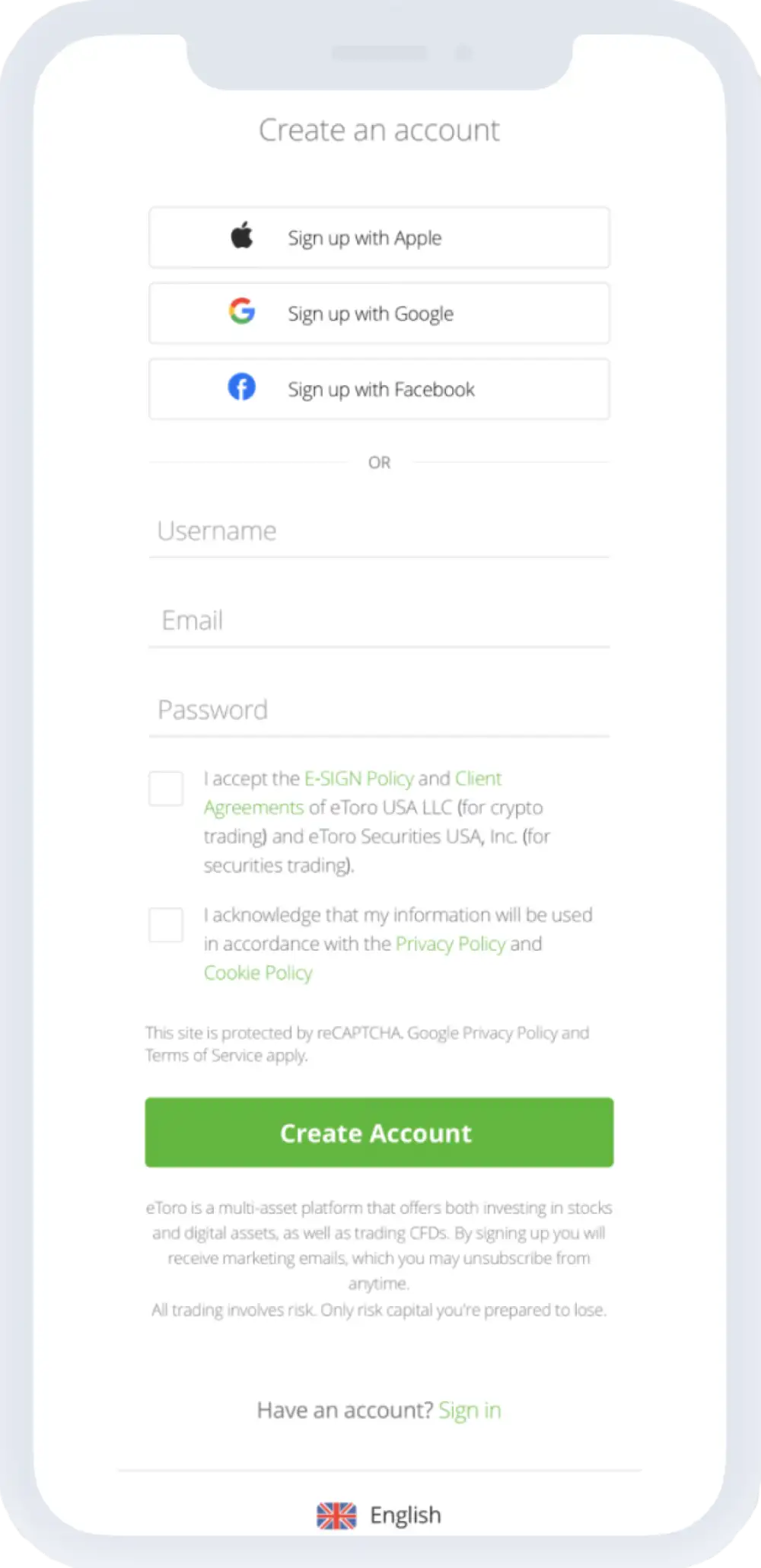
Task: Check the E-SIGN Policy acceptance box
Action: 166,789
